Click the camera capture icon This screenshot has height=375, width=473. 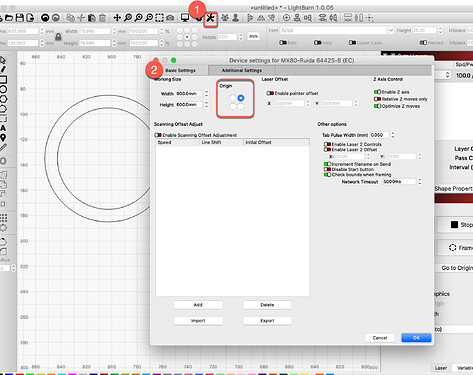[x=170, y=18]
